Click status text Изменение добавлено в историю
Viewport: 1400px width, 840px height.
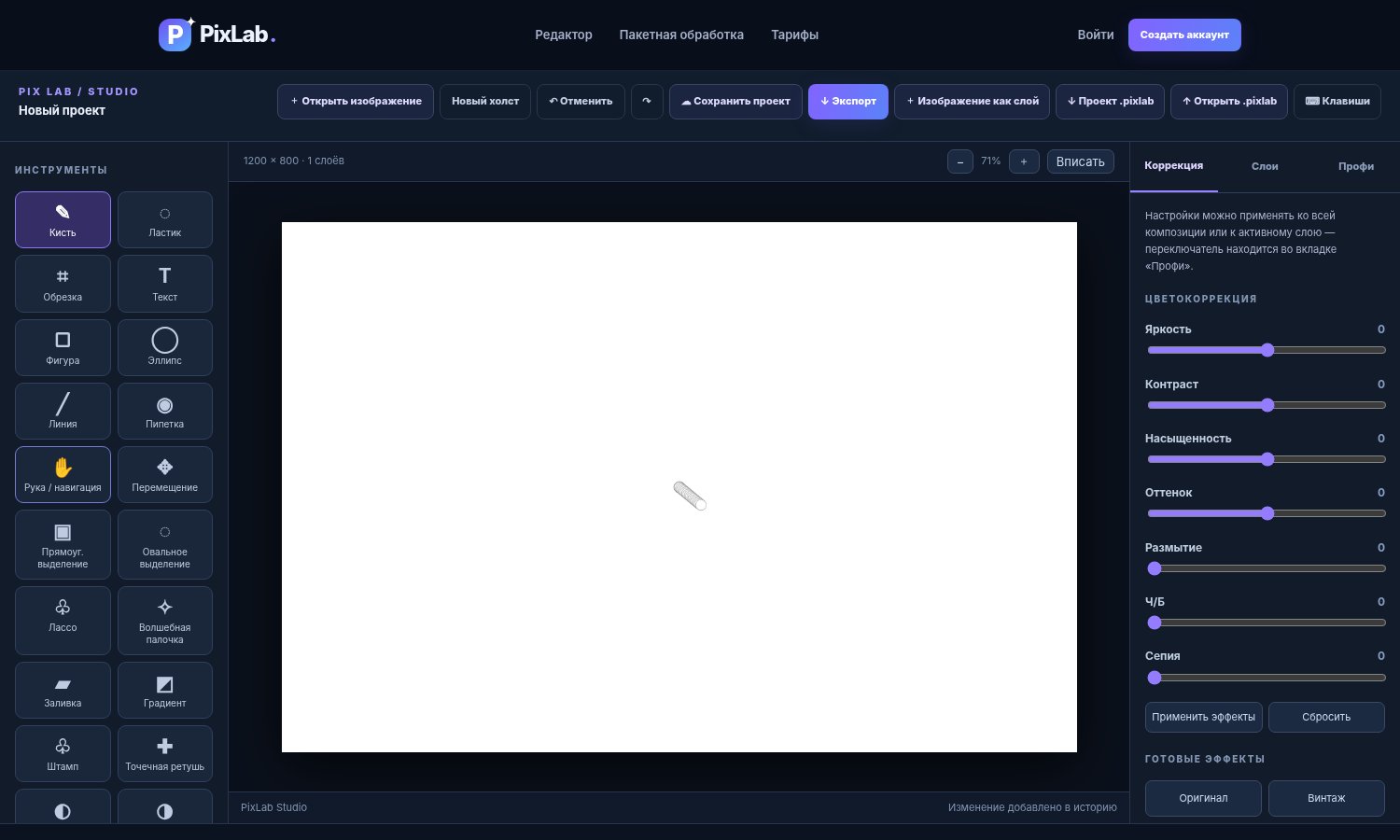click(x=1032, y=807)
